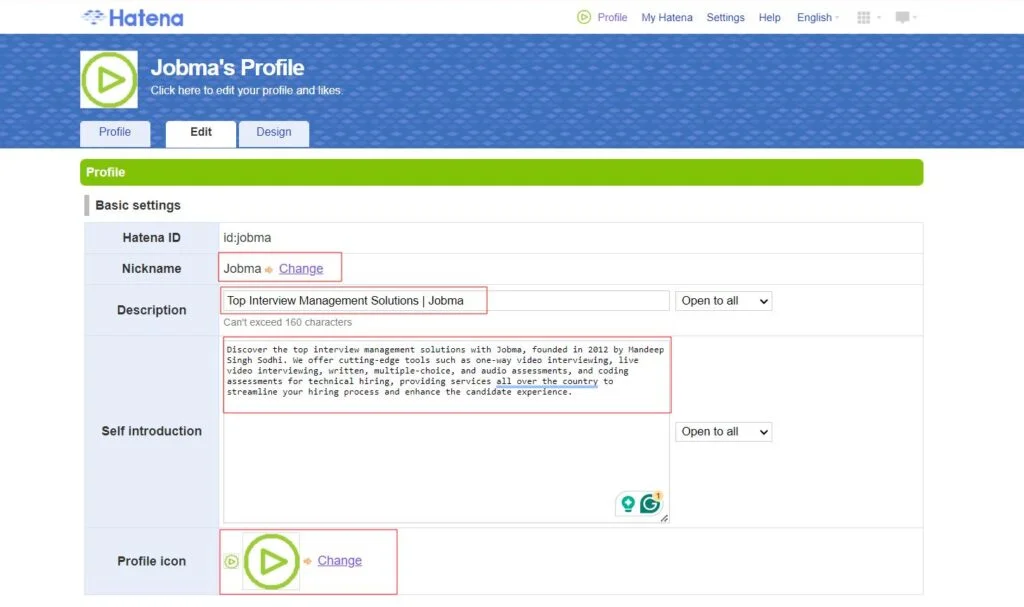
Task: Click the underlined 'all over the country' phrase
Action: pos(547,382)
